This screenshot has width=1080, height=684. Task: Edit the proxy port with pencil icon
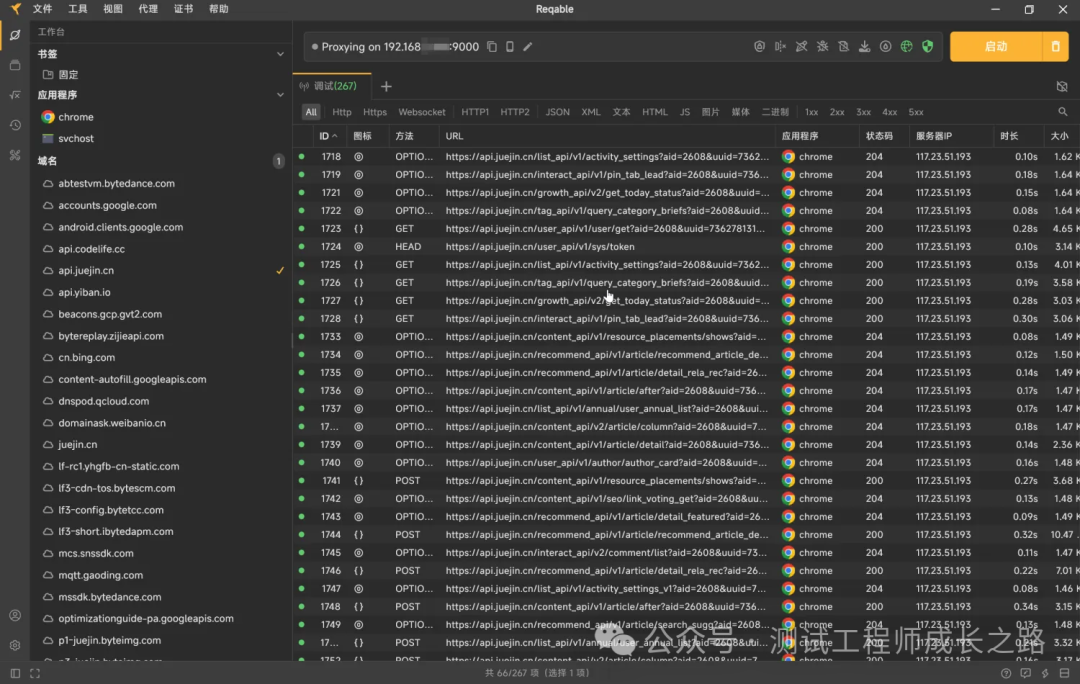pos(528,47)
